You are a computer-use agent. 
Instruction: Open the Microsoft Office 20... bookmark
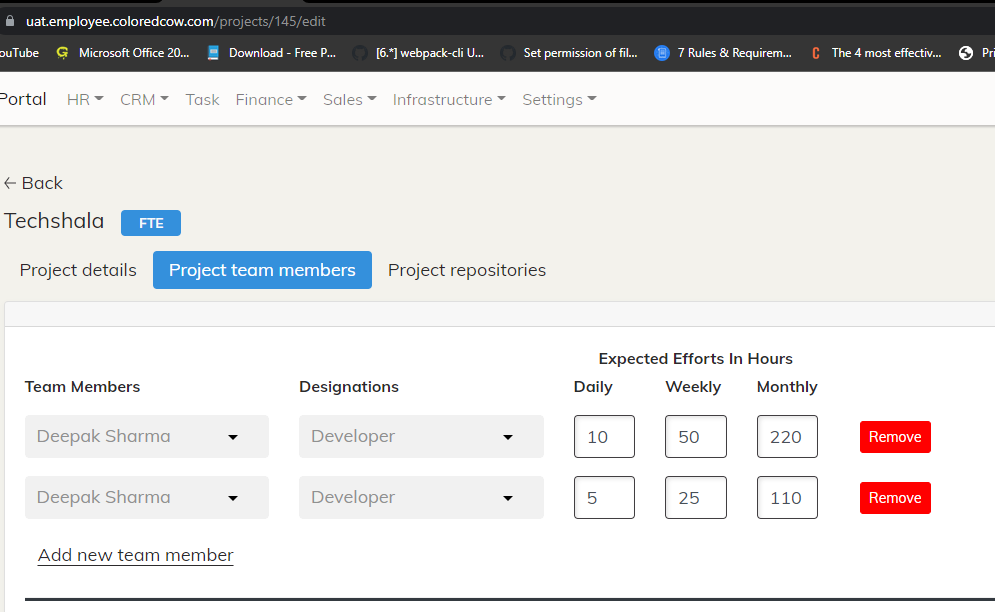point(123,53)
